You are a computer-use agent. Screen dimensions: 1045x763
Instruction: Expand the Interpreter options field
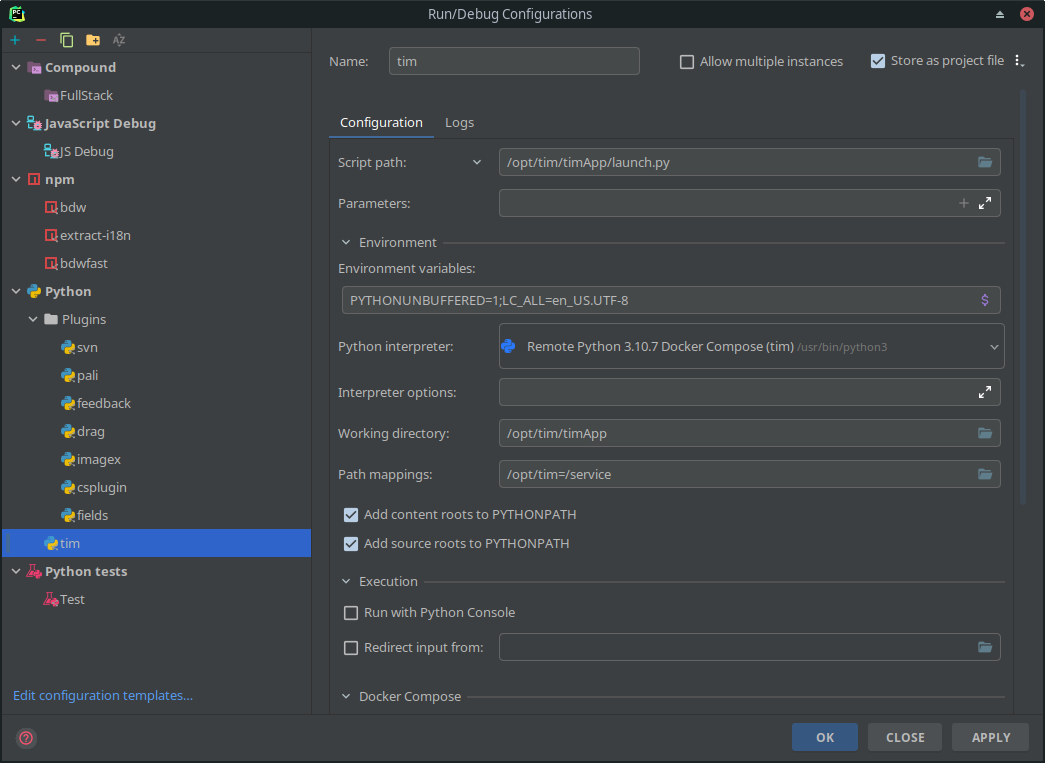pyautogui.click(x=984, y=392)
